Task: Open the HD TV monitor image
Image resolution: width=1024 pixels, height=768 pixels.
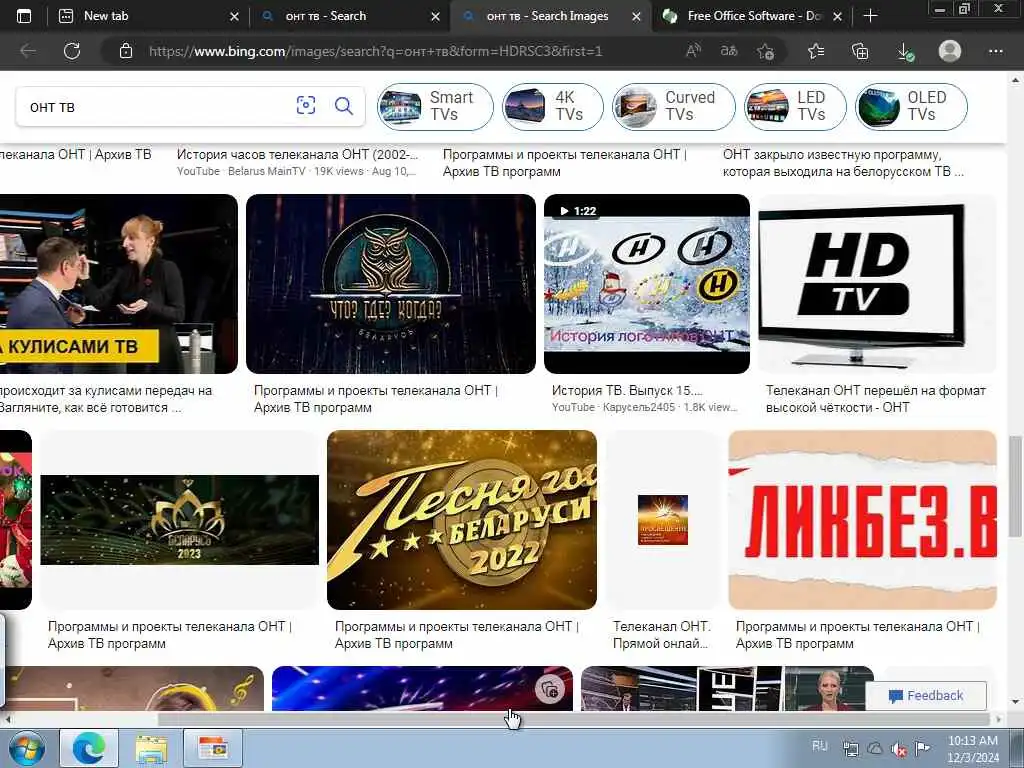Action: point(877,284)
